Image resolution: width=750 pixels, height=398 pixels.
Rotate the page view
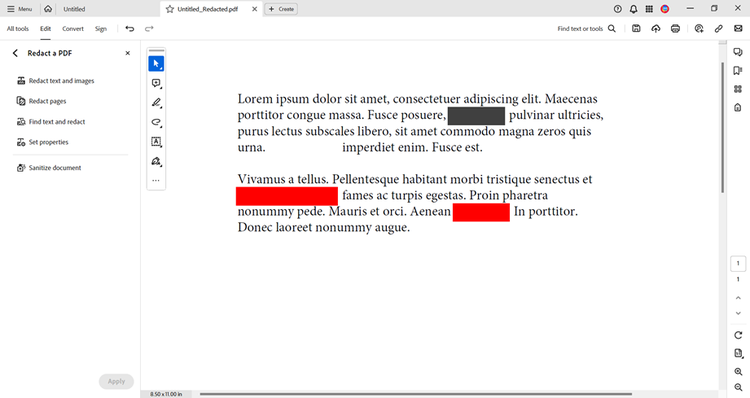[738, 335]
